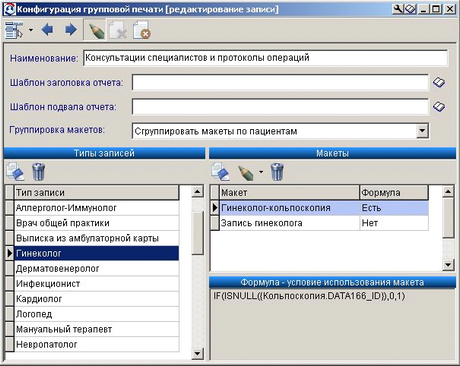Image resolution: width=460 pixels, height=366 pixels.
Task: Select Мануальный терапевт row
Action: pyautogui.click(x=97, y=329)
